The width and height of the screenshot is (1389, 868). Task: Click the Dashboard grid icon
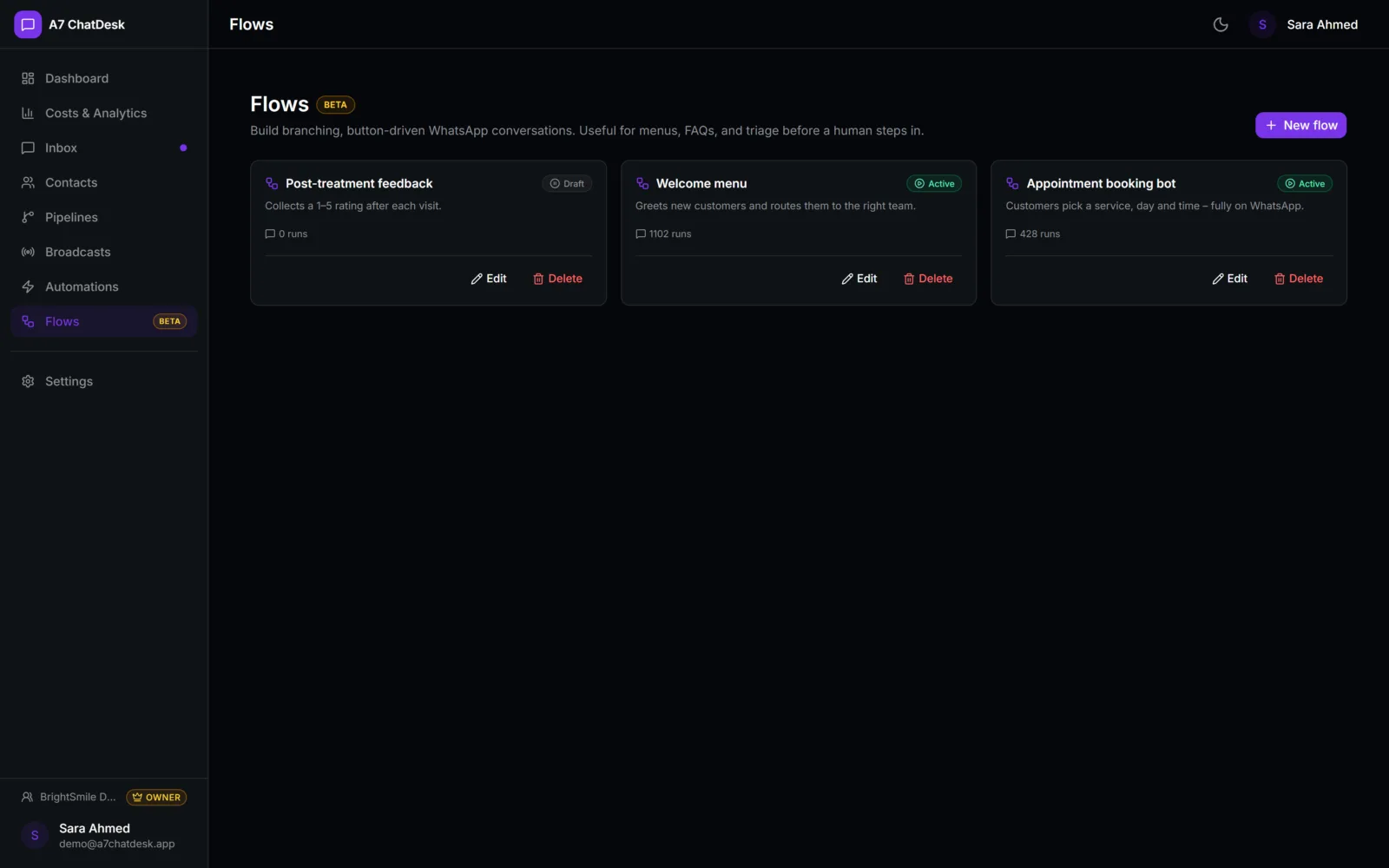(28, 78)
